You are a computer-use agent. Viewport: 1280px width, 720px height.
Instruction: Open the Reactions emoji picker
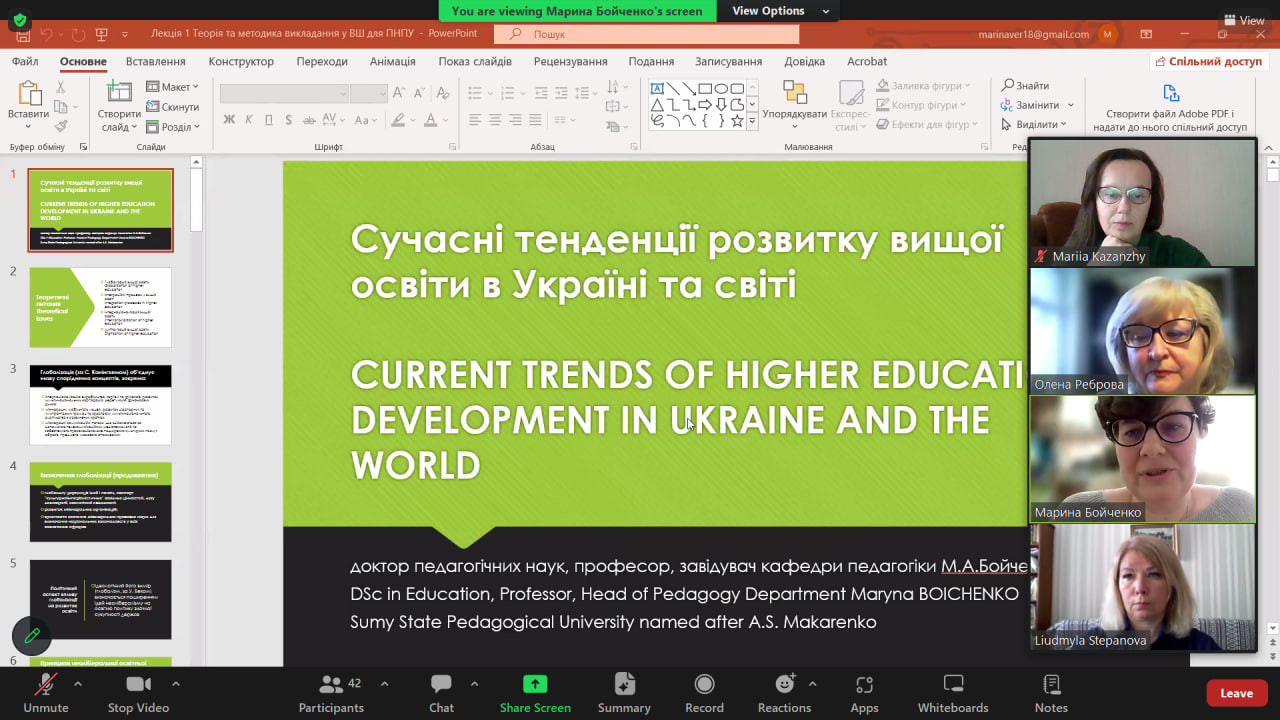tap(785, 685)
